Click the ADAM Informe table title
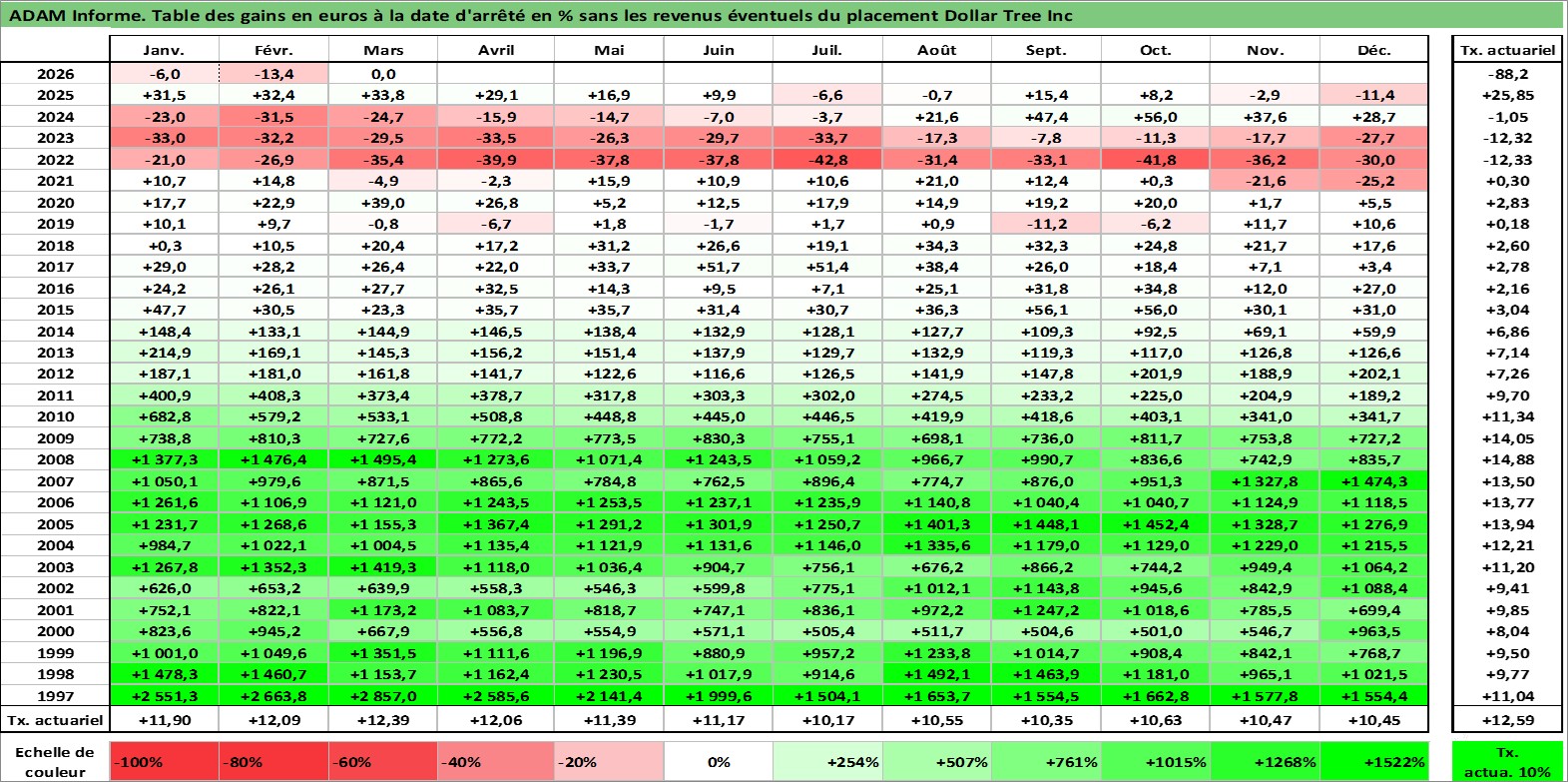 click(541, 15)
